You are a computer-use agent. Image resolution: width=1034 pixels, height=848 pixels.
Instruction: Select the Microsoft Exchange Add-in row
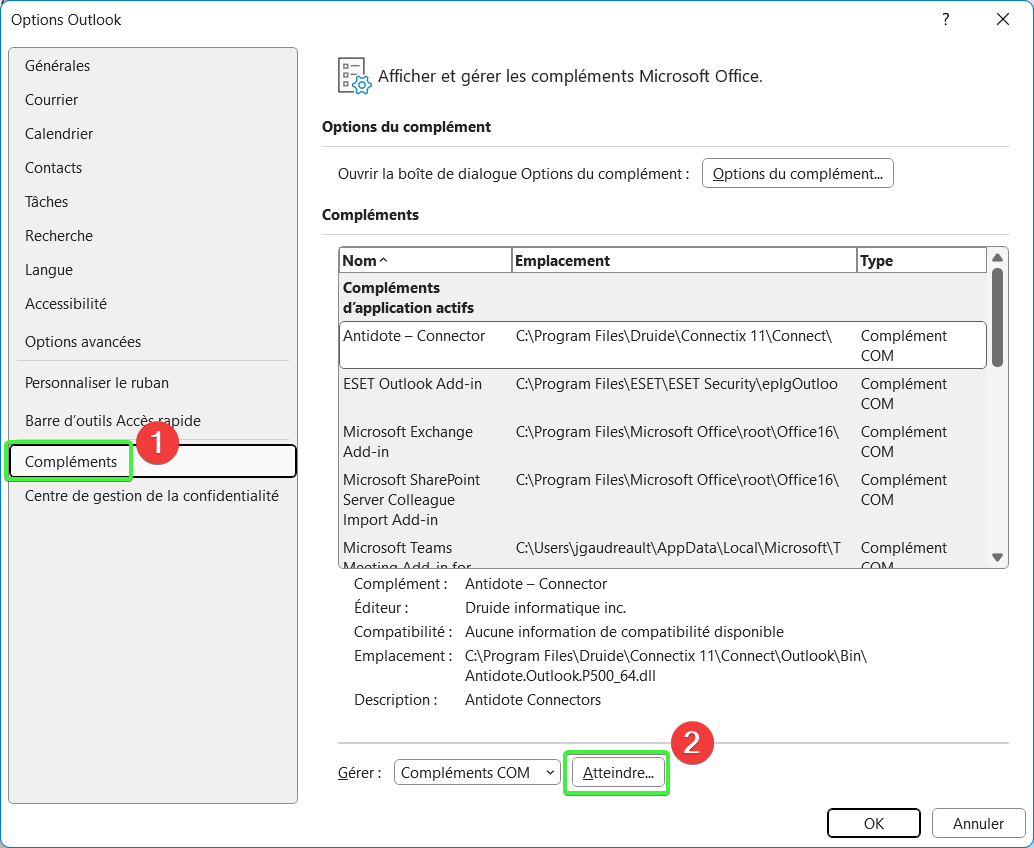point(663,442)
